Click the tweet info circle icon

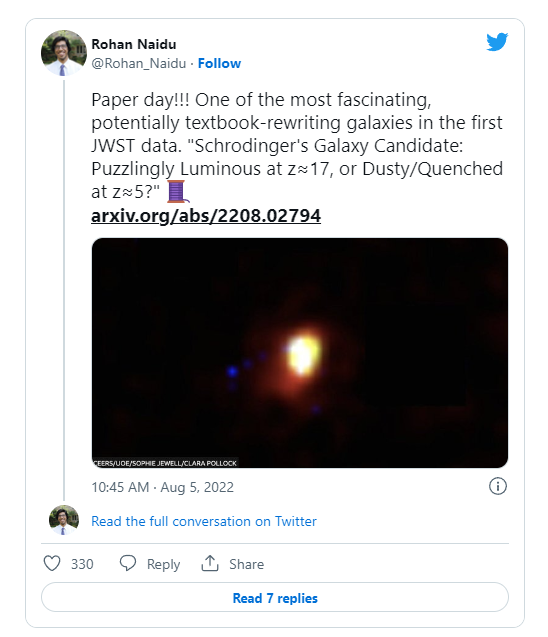coord(498,486)
